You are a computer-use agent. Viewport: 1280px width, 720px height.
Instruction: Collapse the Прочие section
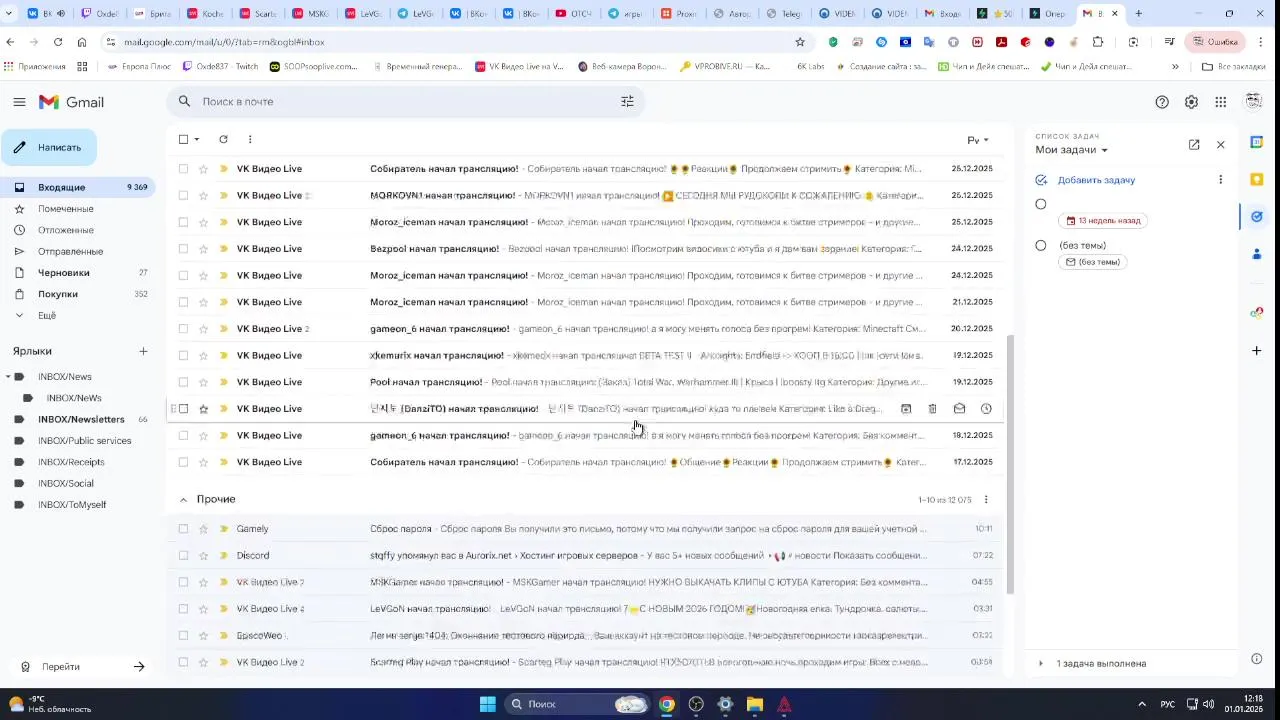tap(183, 499)
